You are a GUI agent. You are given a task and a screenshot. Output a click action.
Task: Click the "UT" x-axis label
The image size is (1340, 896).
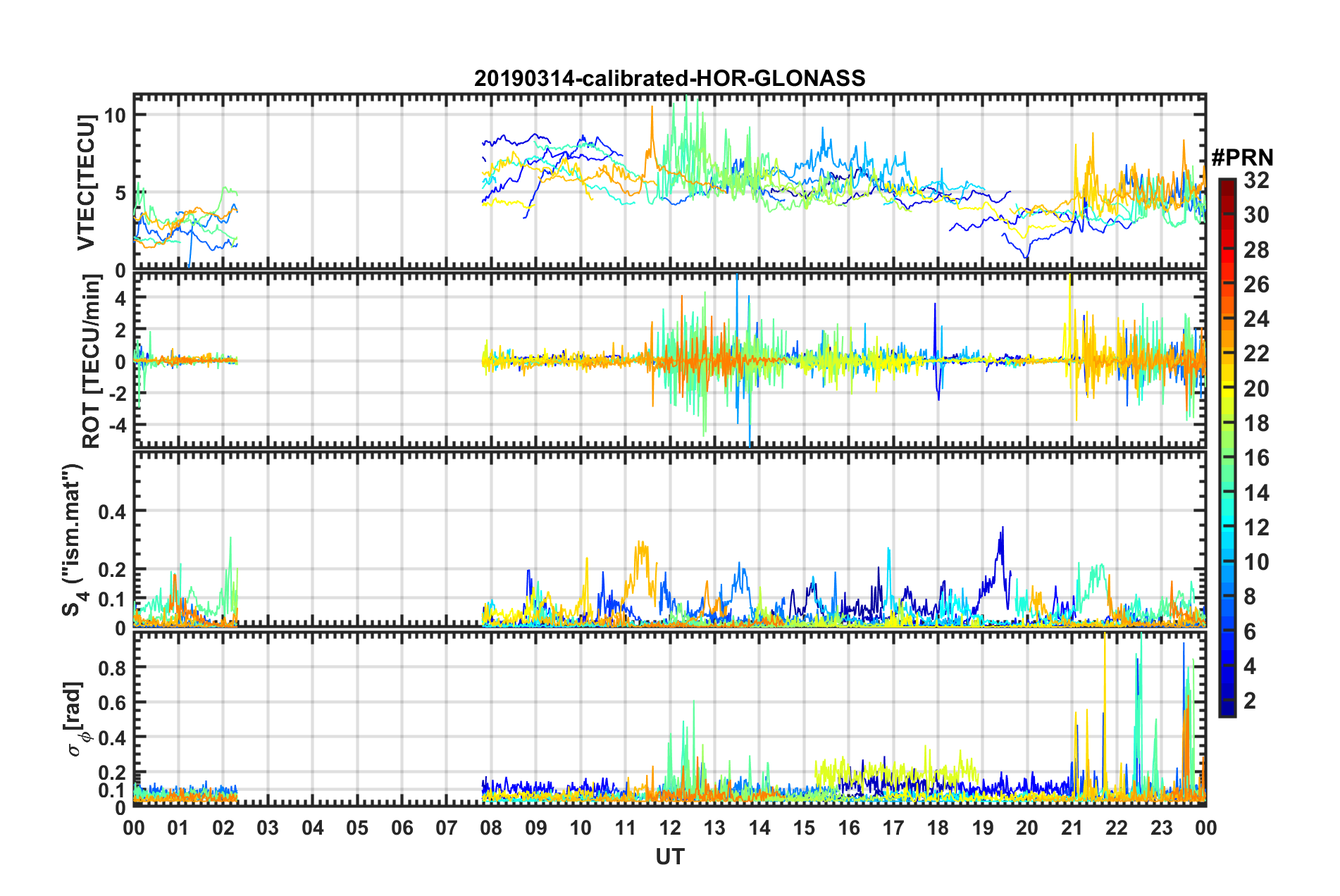(669, 857)
